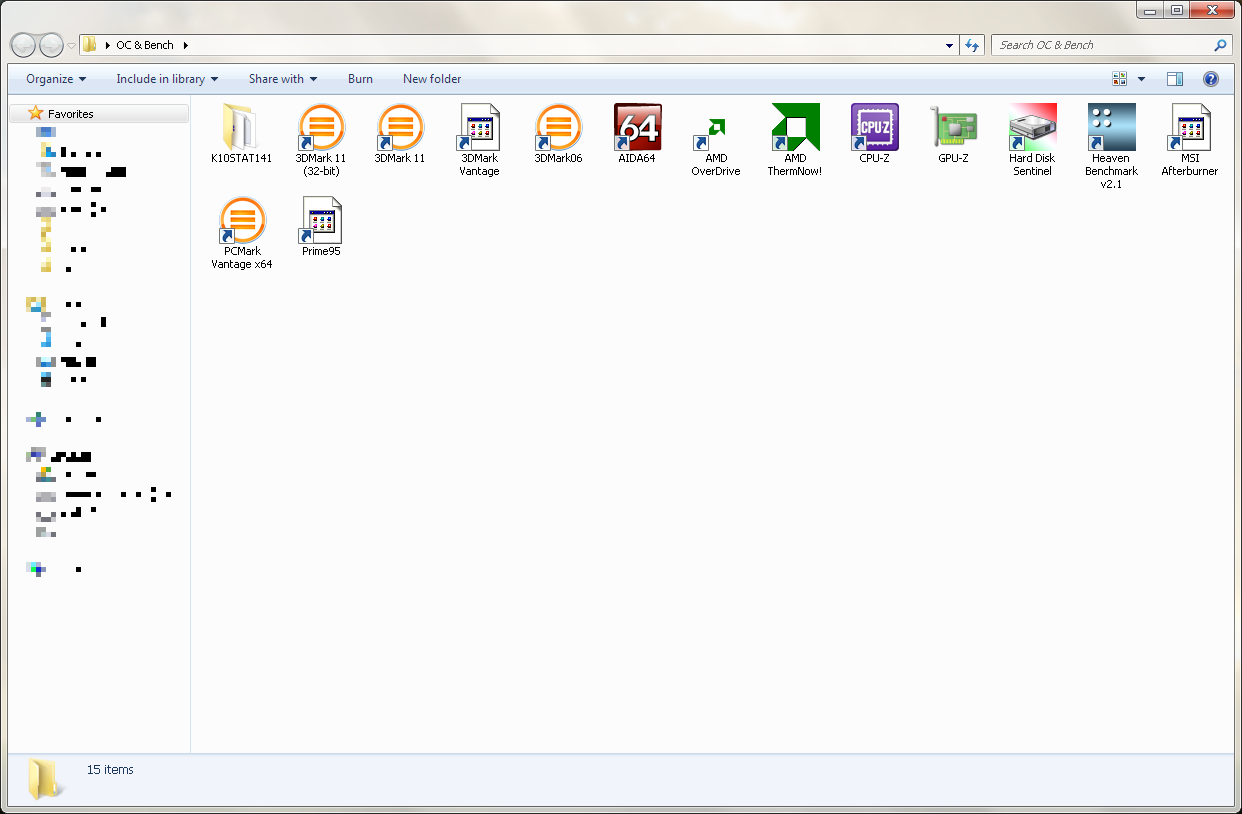Select the Heaven Benchmark v2.1 shortcut

(x=1111, y=146)
